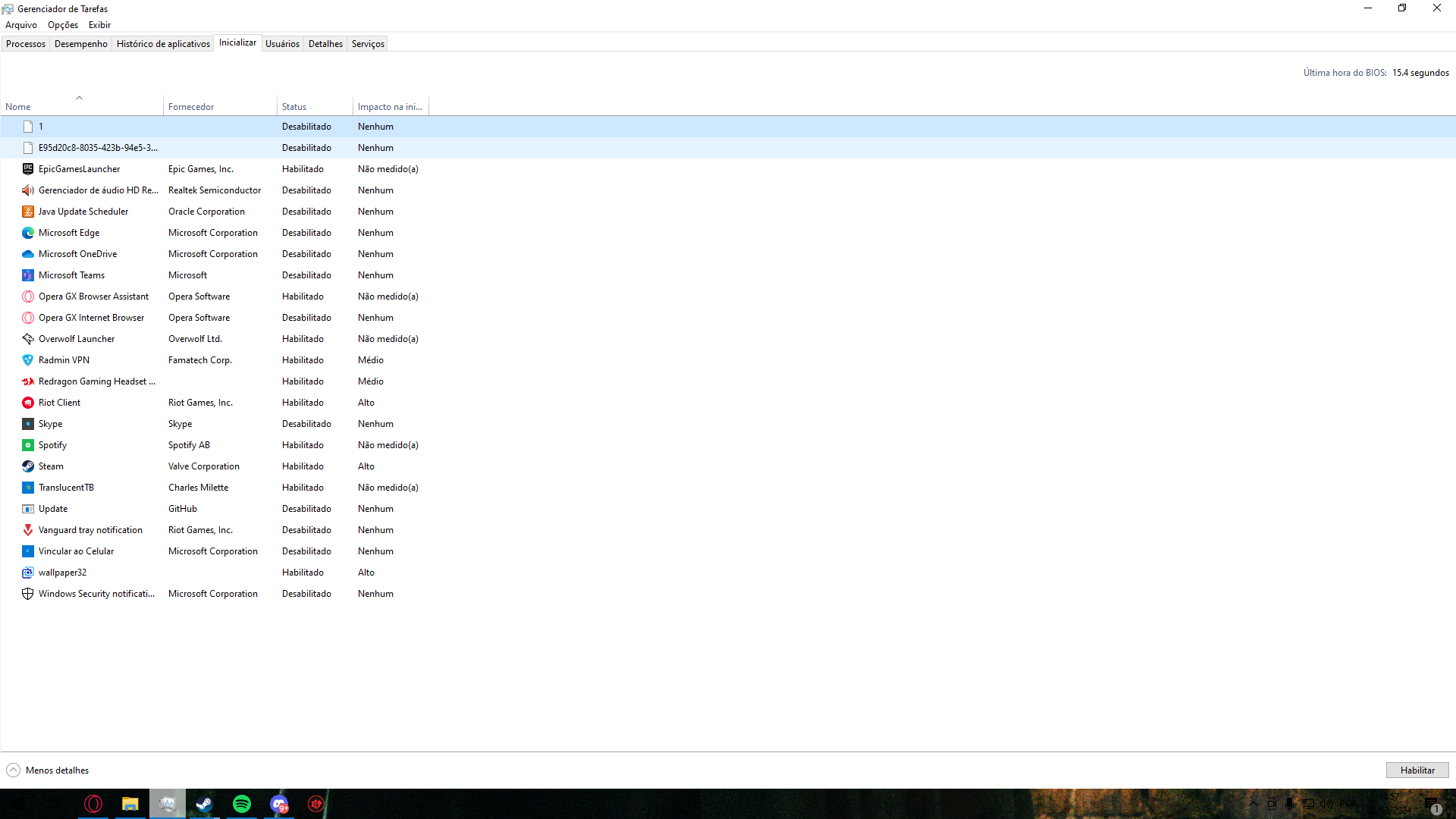The height and width of the screenshot is (819, 1456).
Task: Collapse view with Menos detalhes
Action: click(48, 770)
